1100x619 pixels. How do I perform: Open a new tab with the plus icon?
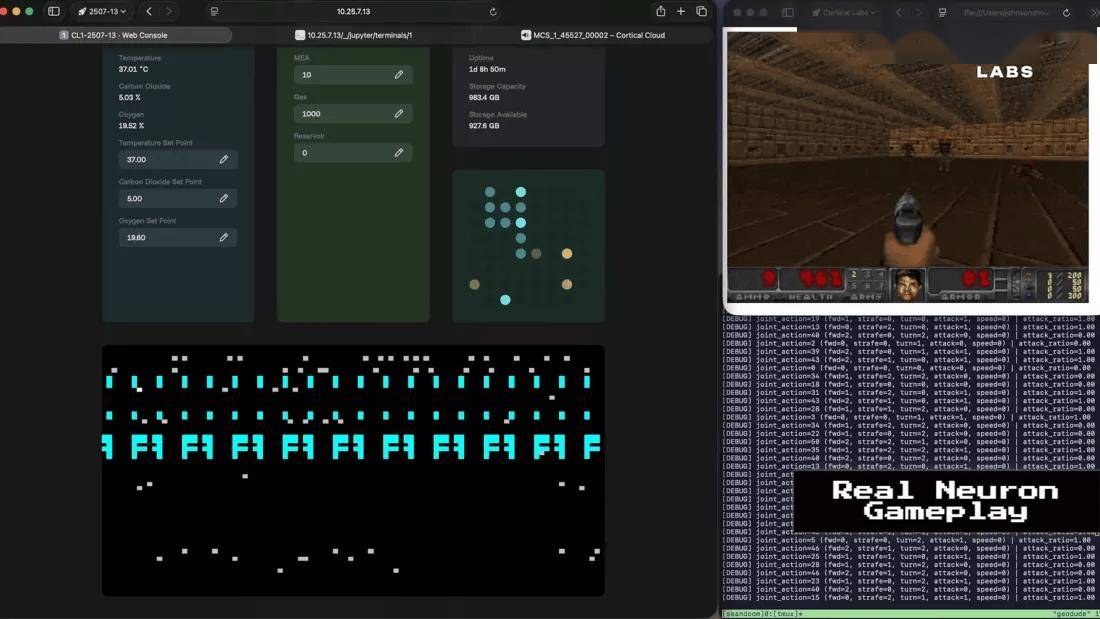681,11
